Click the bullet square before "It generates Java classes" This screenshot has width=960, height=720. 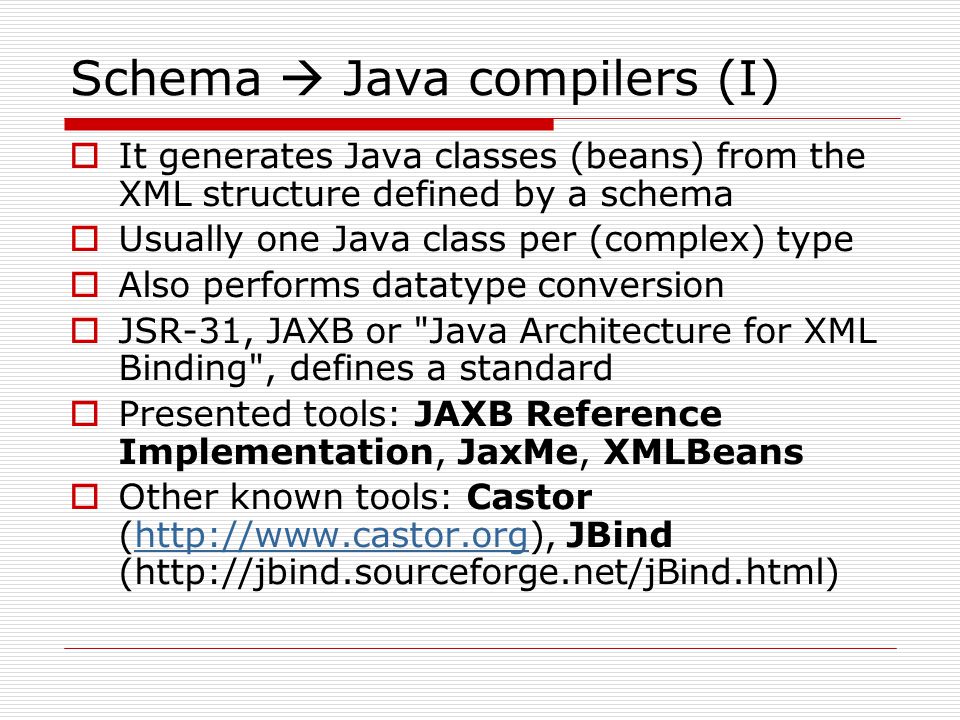tap(84, 156)
